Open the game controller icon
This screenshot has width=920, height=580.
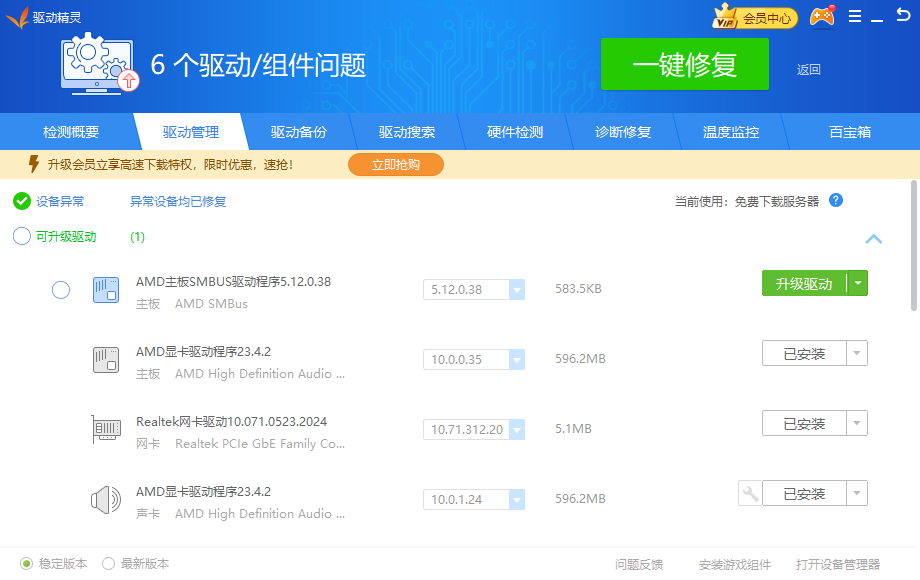822,17
